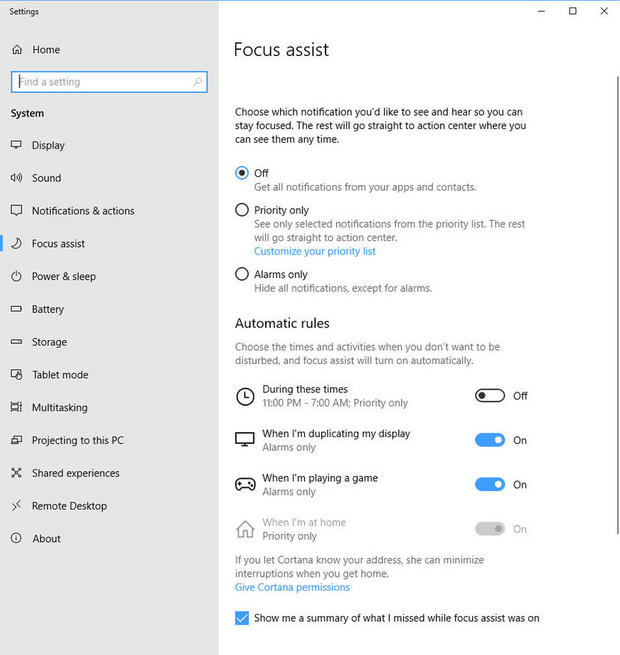This screenshot has width=620, height=655.
Task: Select the Alarms only radio button
Action: [x=242, y=274]
